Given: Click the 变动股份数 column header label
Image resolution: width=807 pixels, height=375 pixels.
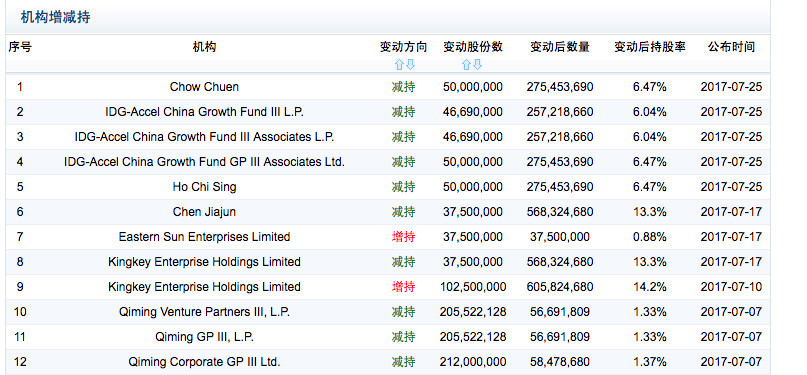Looking at the screenshot, I should 473,47.
